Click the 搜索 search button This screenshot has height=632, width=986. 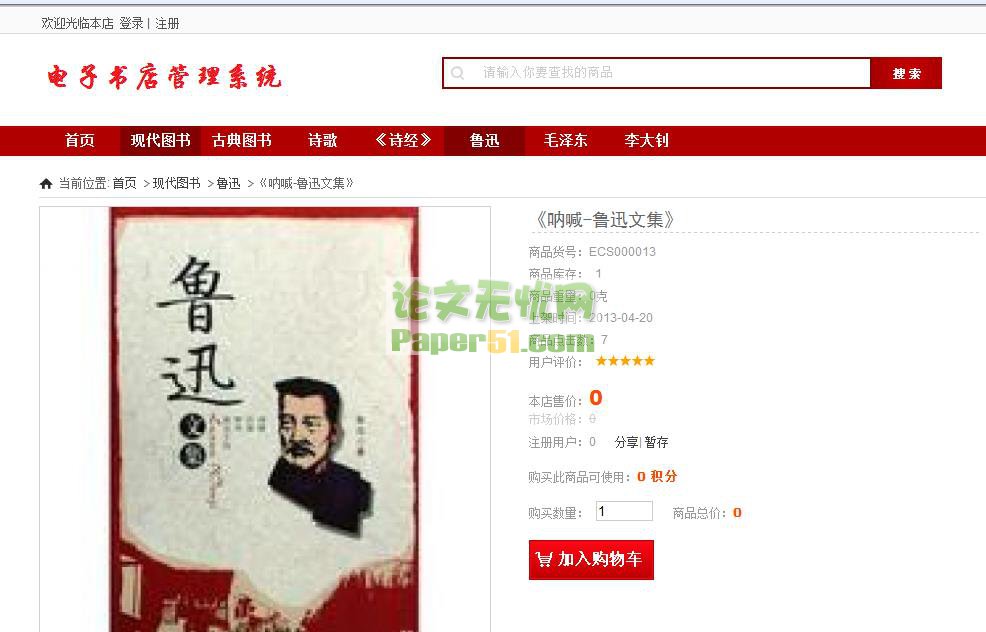[906, 73]
